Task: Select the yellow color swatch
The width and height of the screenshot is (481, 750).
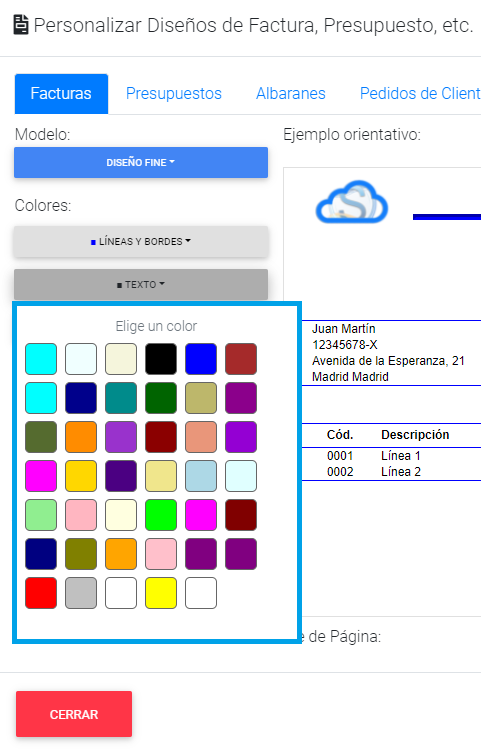Action: (x=161, y=593)
